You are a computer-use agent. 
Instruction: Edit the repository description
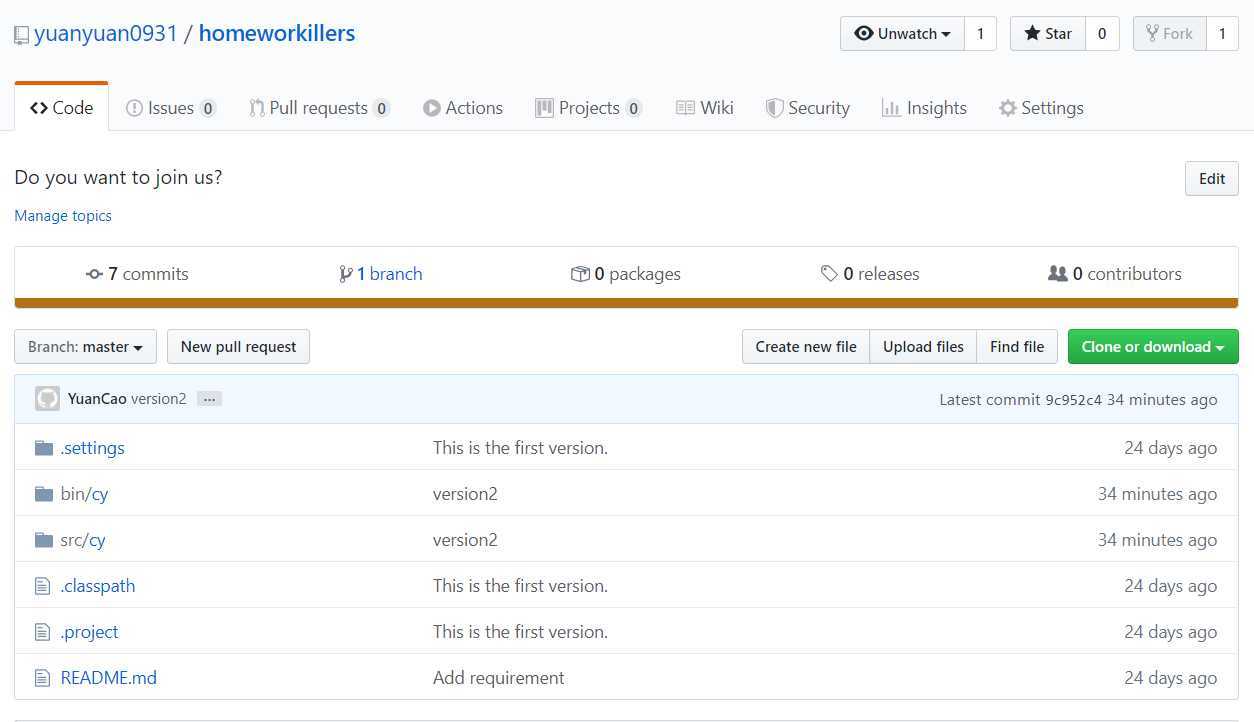(x=1212, y=178)
